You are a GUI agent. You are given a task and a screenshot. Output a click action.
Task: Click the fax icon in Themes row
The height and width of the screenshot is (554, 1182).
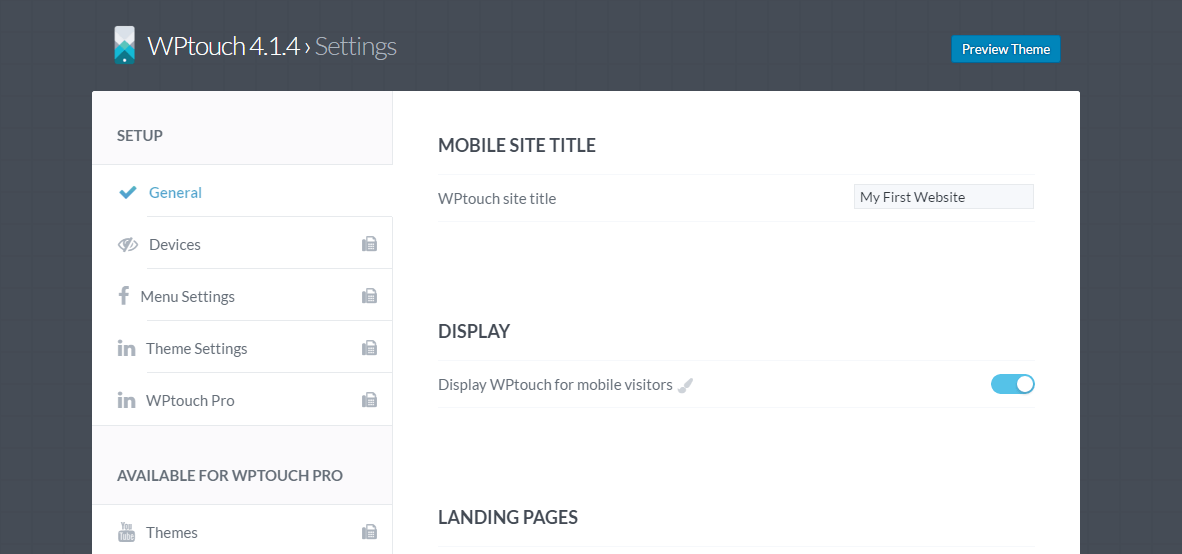(369, 531)
